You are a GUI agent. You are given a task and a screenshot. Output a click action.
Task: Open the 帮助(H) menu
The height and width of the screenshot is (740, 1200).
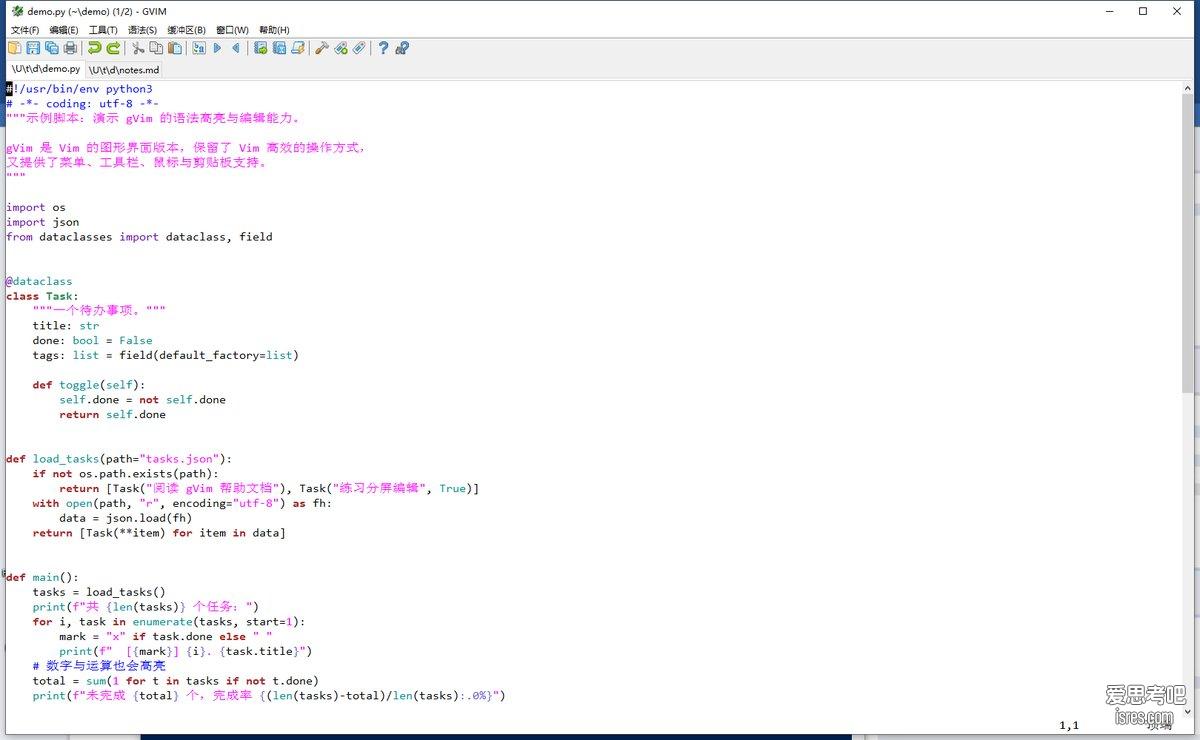tap(274, 30)
